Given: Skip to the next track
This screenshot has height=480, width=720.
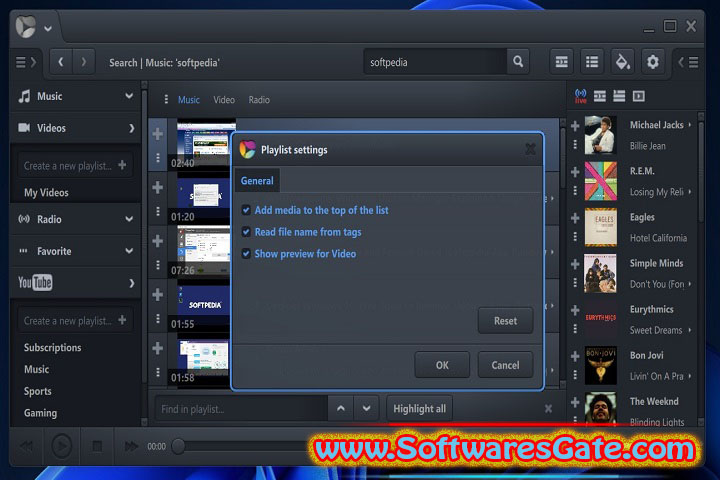Looking at the screenshot, I should coord(131,446).
